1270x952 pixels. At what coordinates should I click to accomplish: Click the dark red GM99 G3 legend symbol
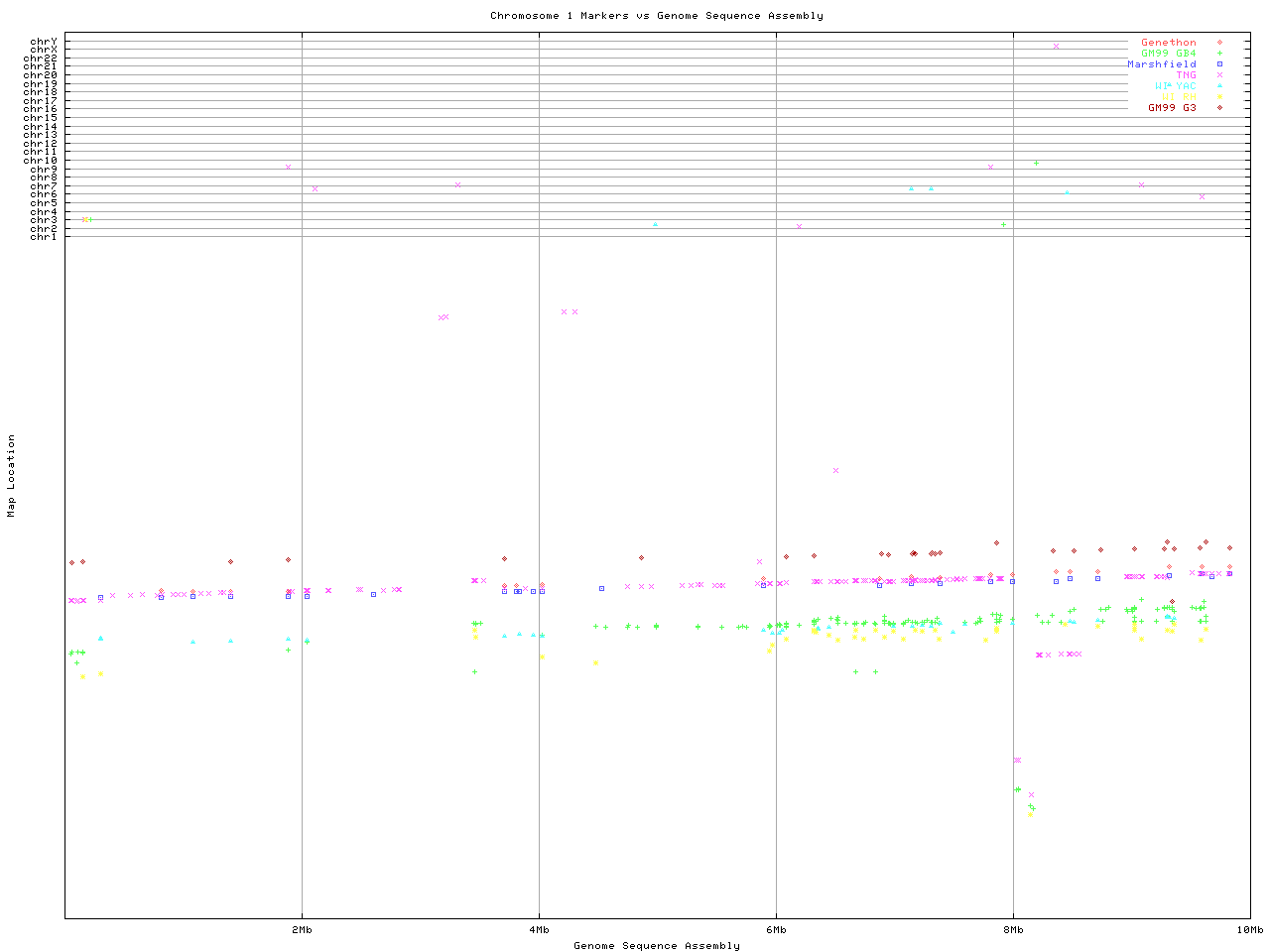pyautogui.click(x=1219, y=108)
